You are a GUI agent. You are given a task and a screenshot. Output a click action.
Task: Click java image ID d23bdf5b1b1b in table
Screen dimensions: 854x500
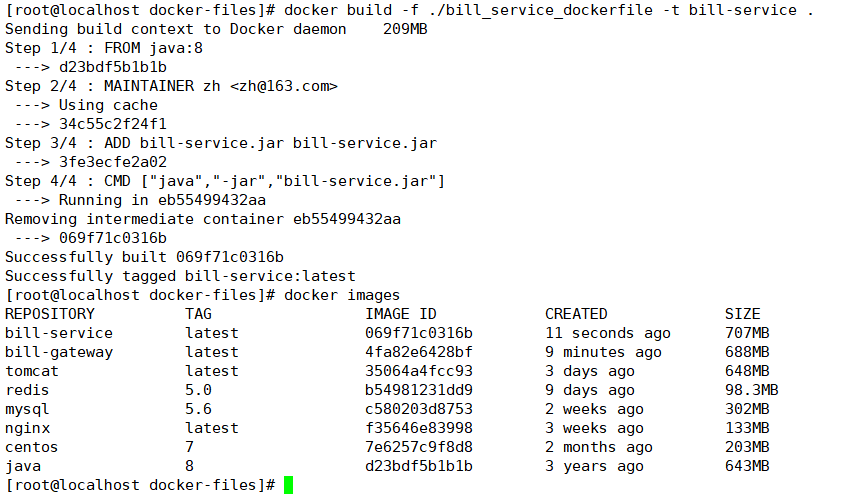[x=419, y=466]
